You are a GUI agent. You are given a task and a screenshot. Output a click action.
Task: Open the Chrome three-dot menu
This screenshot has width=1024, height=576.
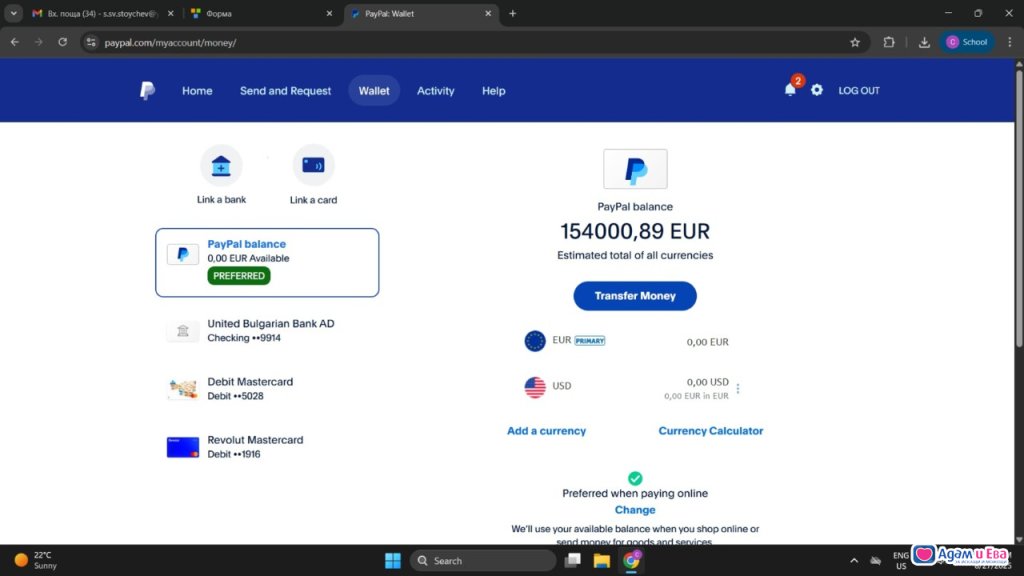tap(1010, 42)
